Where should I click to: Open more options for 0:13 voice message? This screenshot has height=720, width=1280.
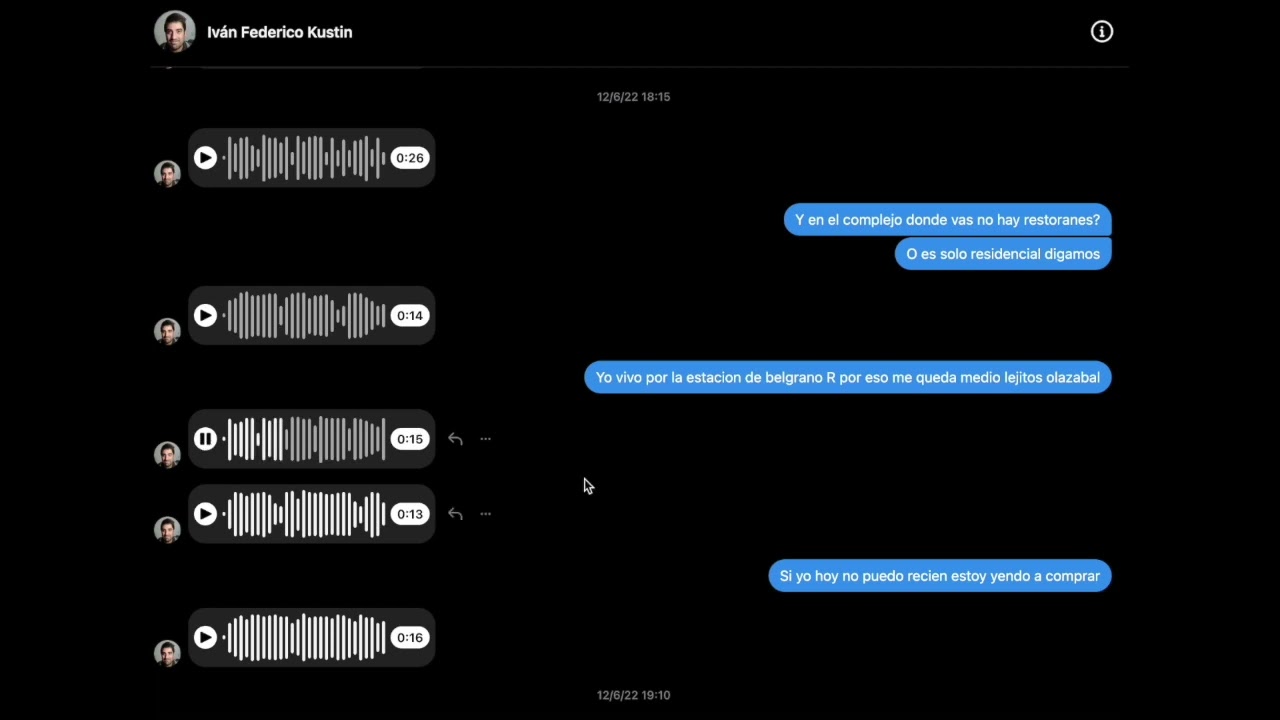(x=485, y=514)
